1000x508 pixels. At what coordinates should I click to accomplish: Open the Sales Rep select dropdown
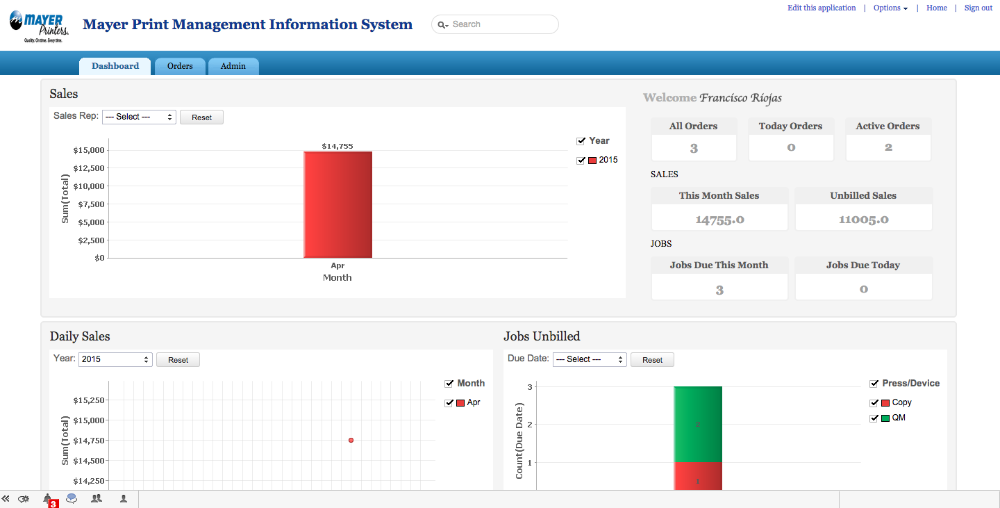pos(139,117)
